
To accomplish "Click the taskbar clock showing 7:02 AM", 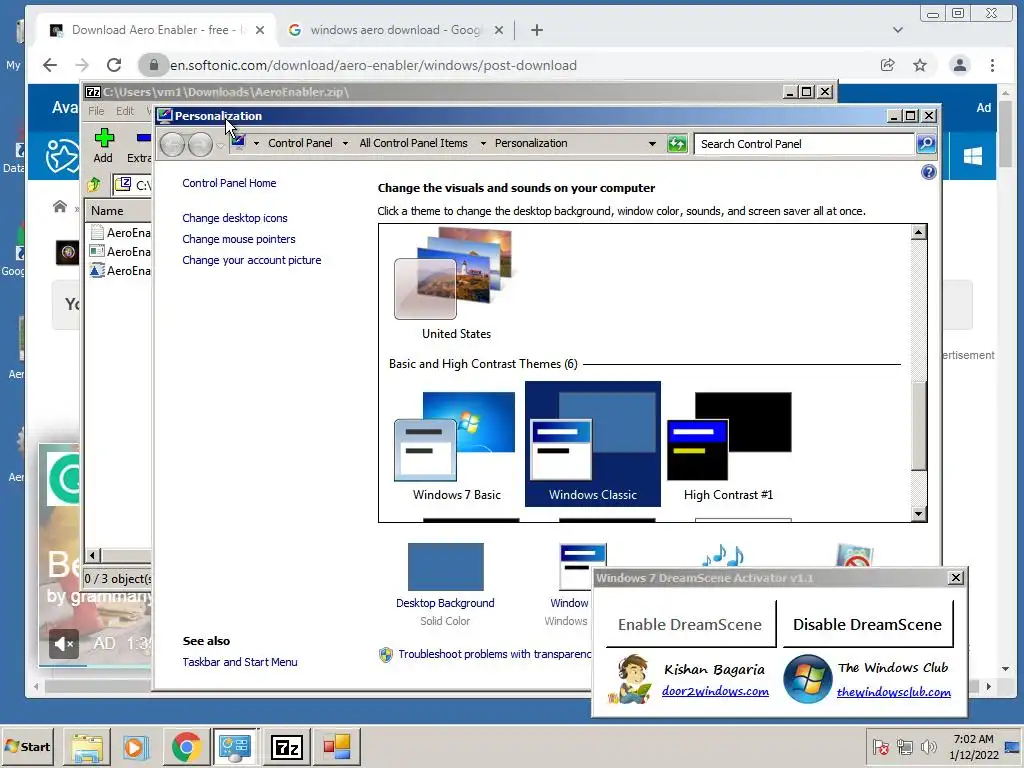I will point(974,746).
